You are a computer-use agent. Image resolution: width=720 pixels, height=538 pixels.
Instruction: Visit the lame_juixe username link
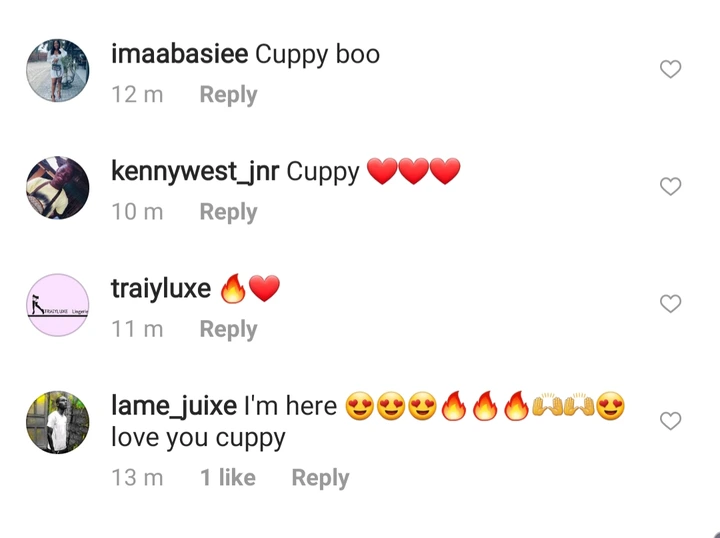coord(174,406)
